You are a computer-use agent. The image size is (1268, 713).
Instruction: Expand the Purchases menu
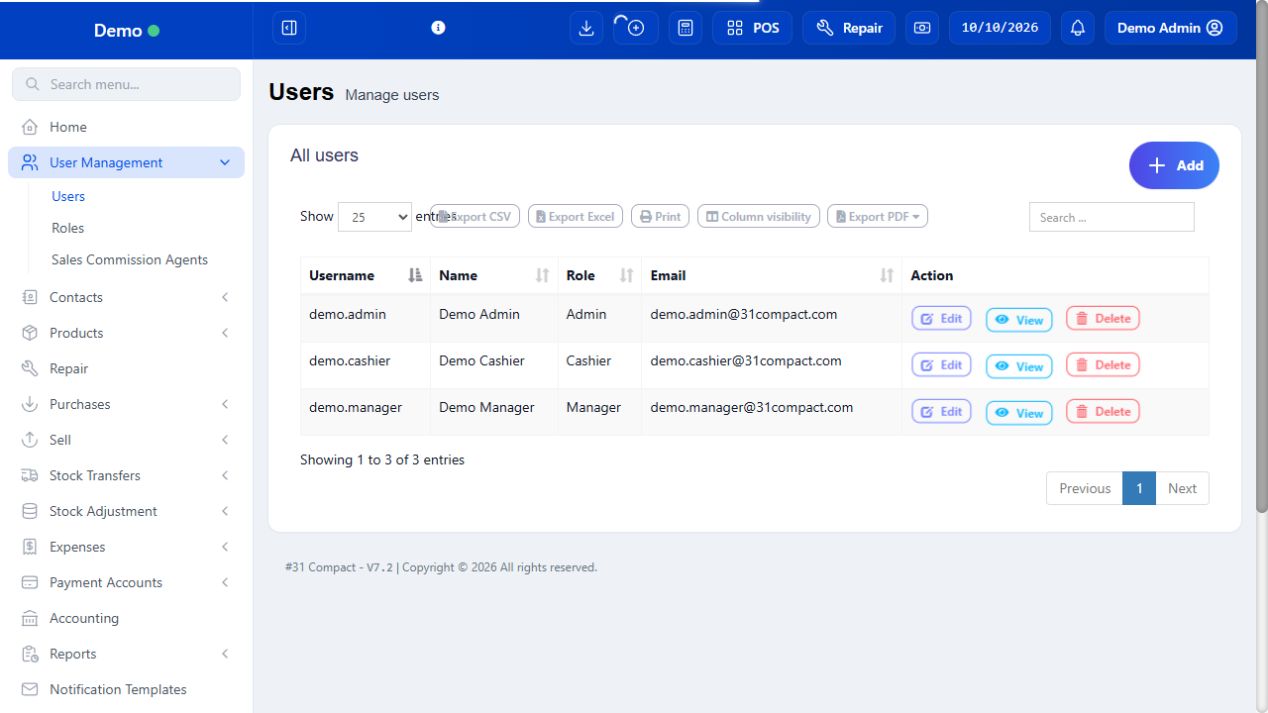[x=126, y=404]
